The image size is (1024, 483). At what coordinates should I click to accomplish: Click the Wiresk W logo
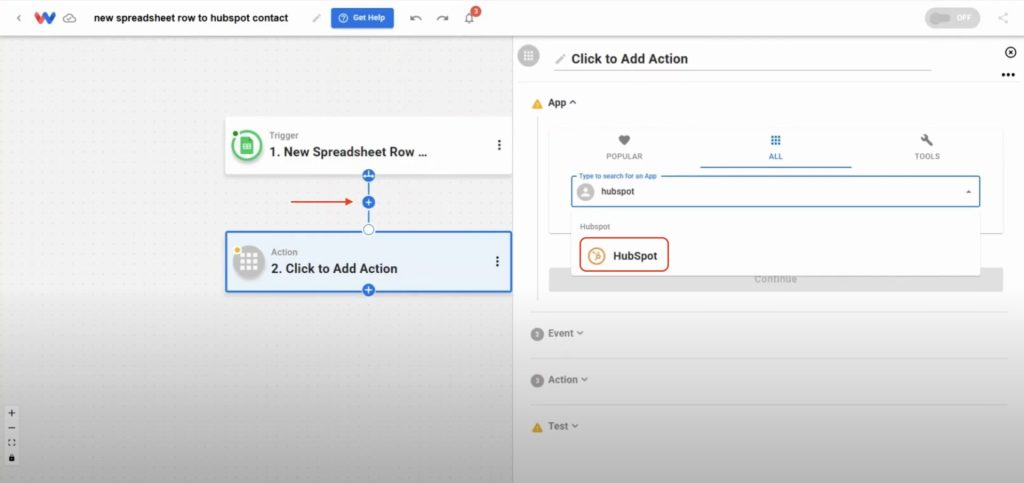click(44, 18)
